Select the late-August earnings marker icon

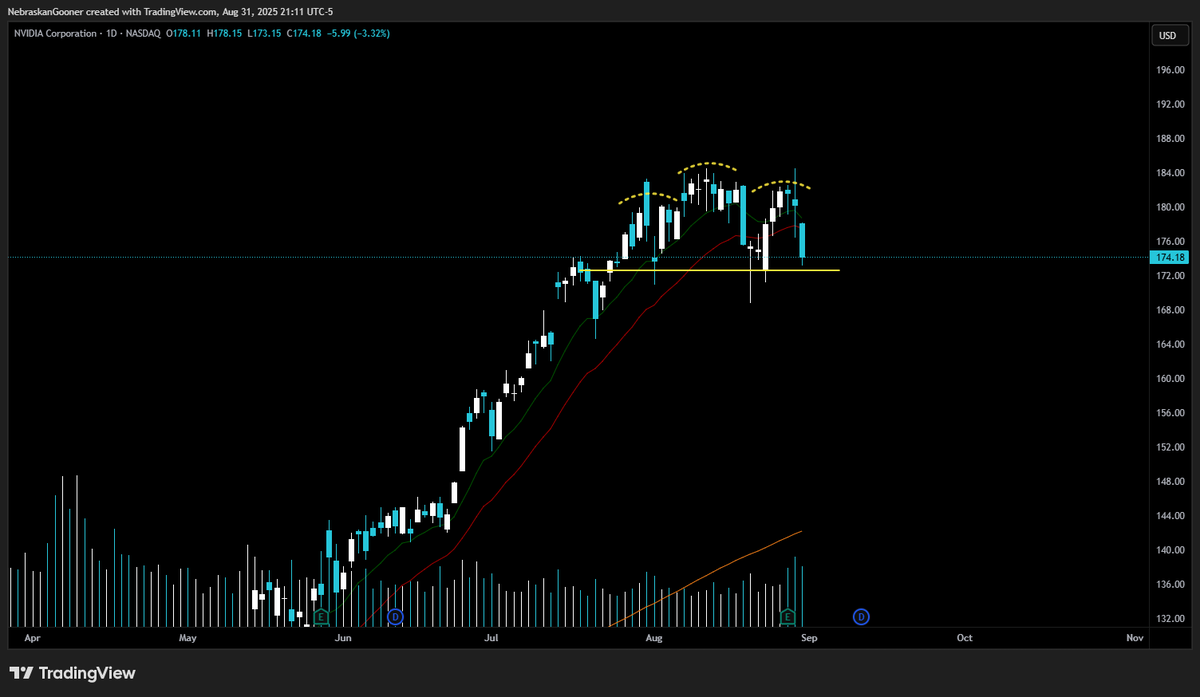point(787,617)
